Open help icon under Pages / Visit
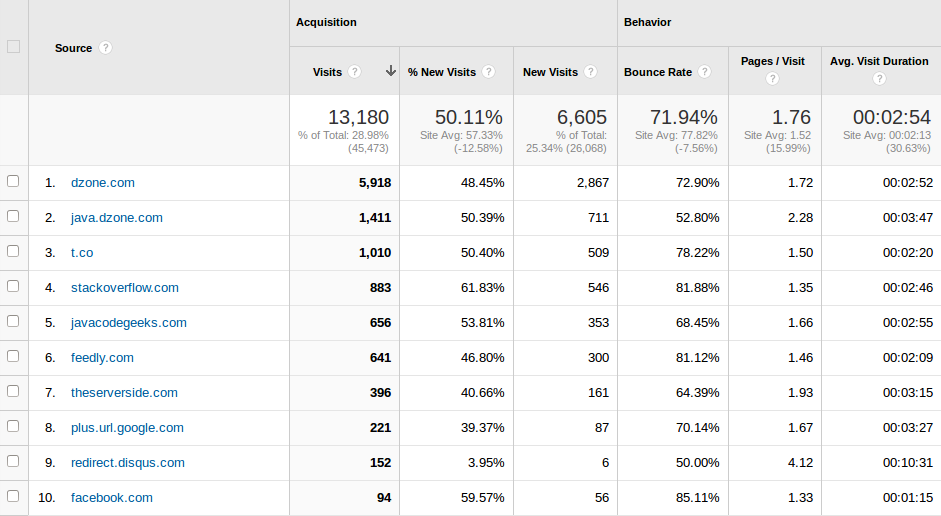The height and width of the screenshot is (516, 941). [772, 79]
